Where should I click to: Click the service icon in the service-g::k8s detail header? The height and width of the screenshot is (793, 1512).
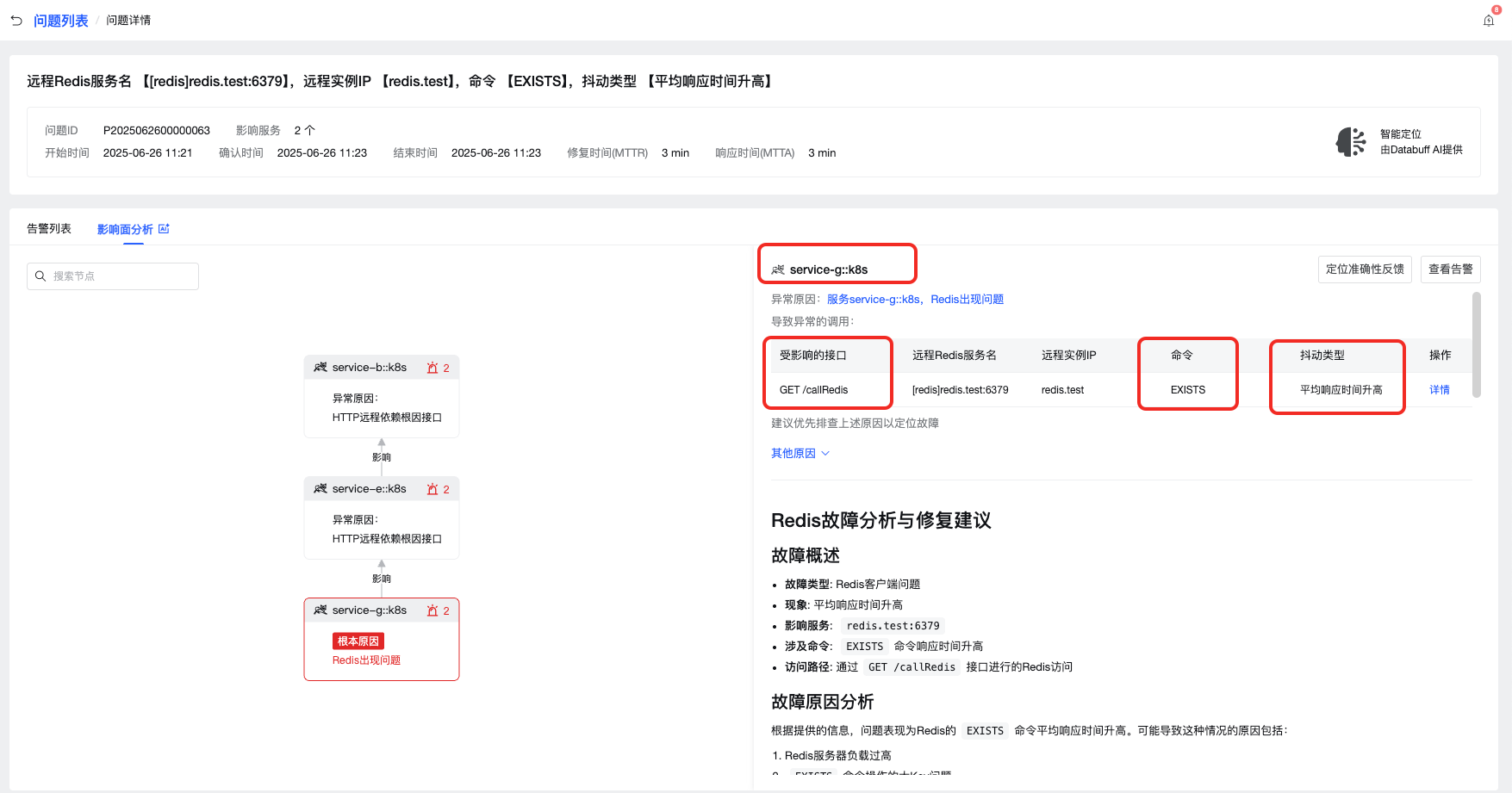click(x=778, y=269)
